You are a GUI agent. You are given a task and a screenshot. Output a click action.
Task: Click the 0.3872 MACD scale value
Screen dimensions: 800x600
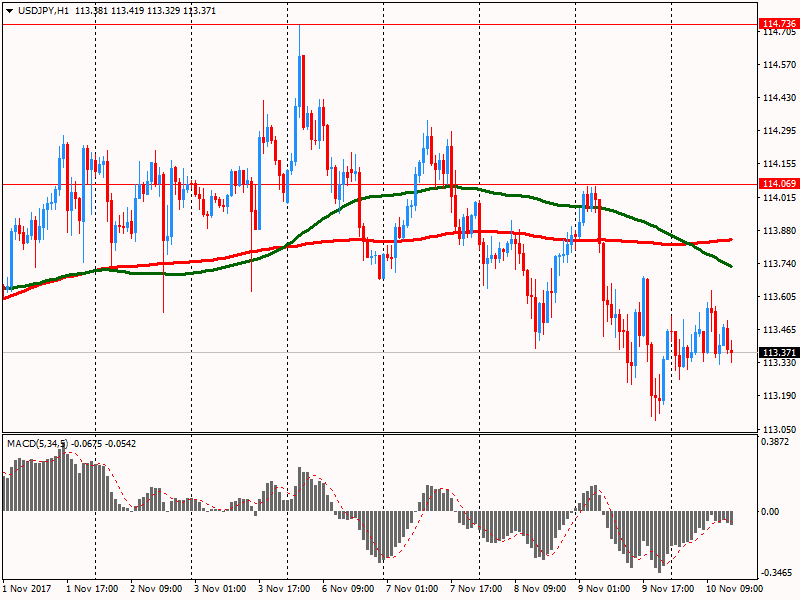[x=774, y=442]
